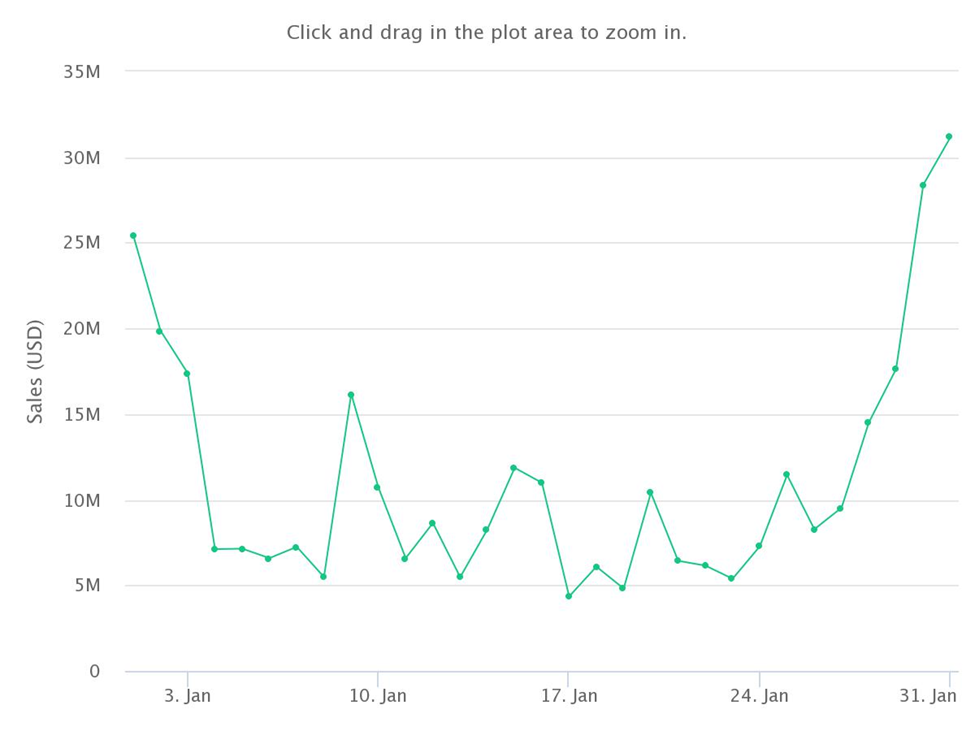Image resolution: width=975 pixels, height=731 pixels.
Task: Click the 31. Jan axis label
Action: (928, 696)
